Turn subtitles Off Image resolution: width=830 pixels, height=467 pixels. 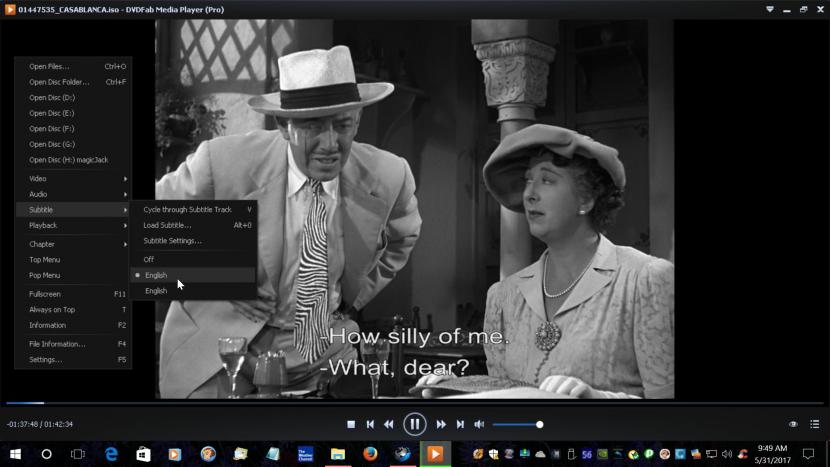[x=193, y=259]
